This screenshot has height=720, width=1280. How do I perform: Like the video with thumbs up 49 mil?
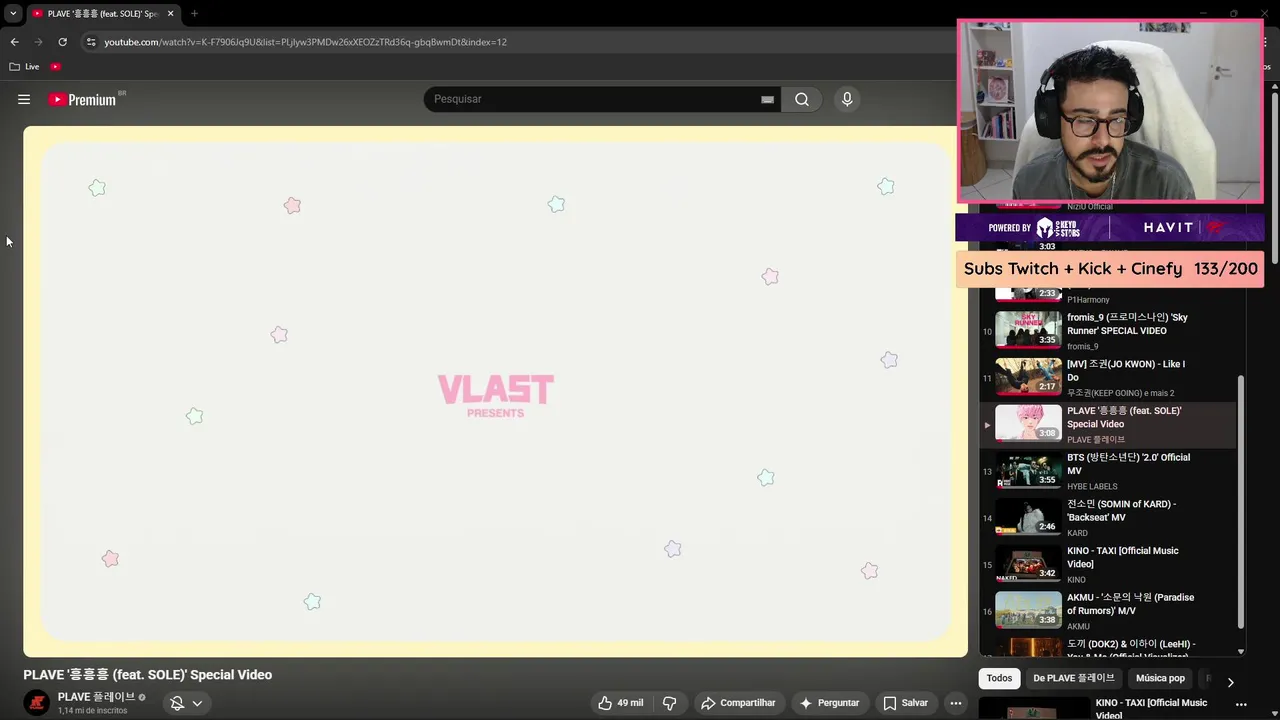point(620,703)
